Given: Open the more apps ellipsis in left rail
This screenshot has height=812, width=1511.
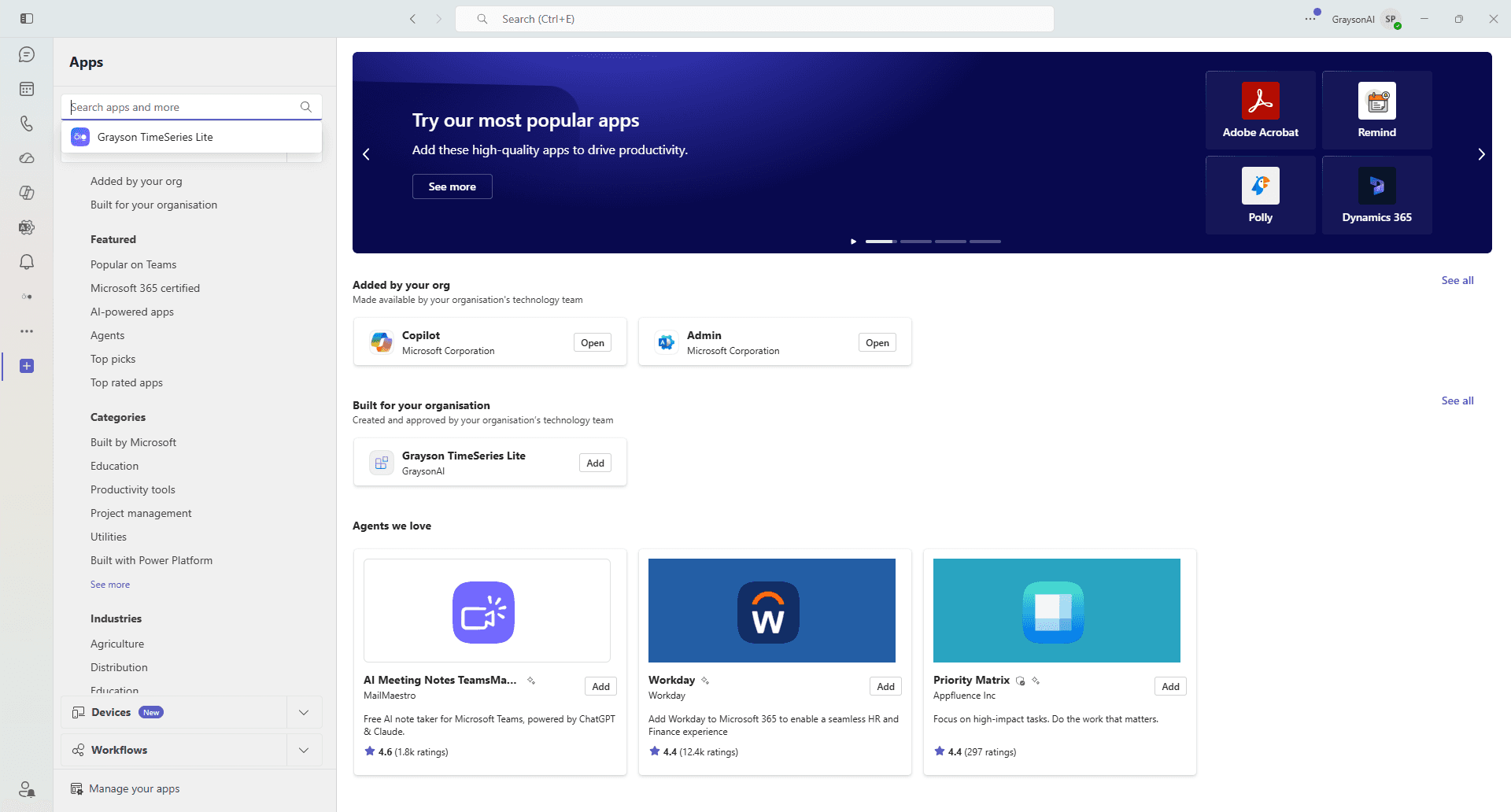Looking at the screenshot, I should (27, 331).
